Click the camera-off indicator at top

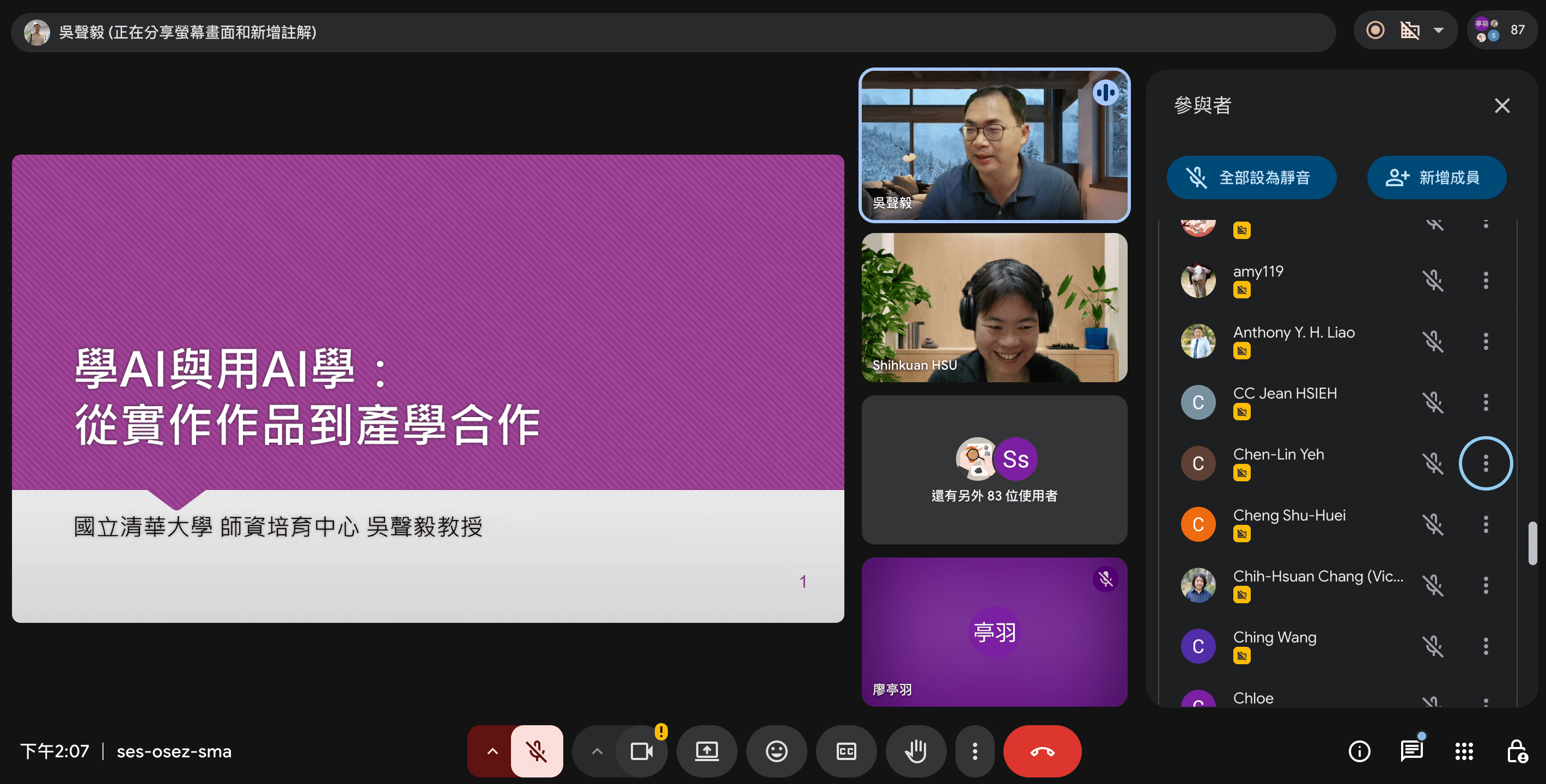pyautogui.click(x=1410, y=30)
